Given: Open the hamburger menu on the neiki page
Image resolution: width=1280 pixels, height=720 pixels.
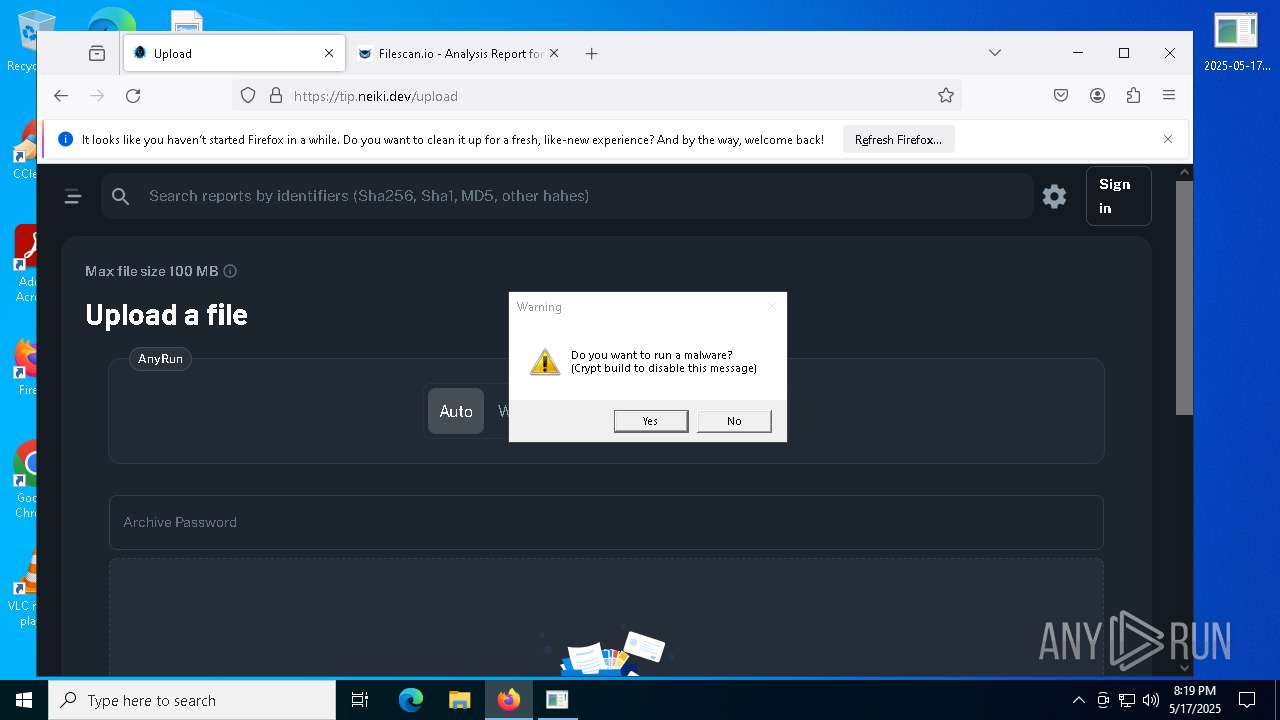Looking at the screenshot, I should [73, 197].
